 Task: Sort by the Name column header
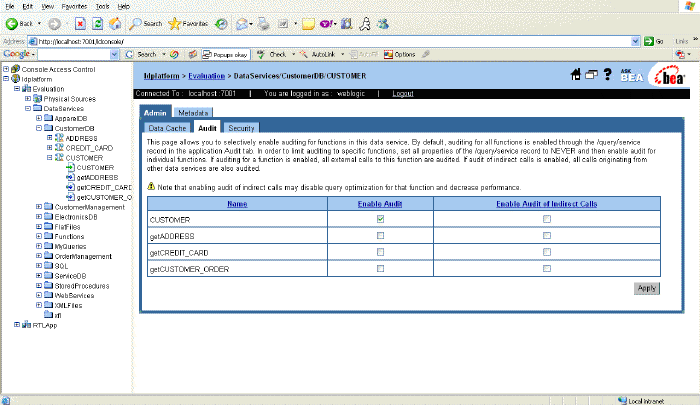point(237,204)
